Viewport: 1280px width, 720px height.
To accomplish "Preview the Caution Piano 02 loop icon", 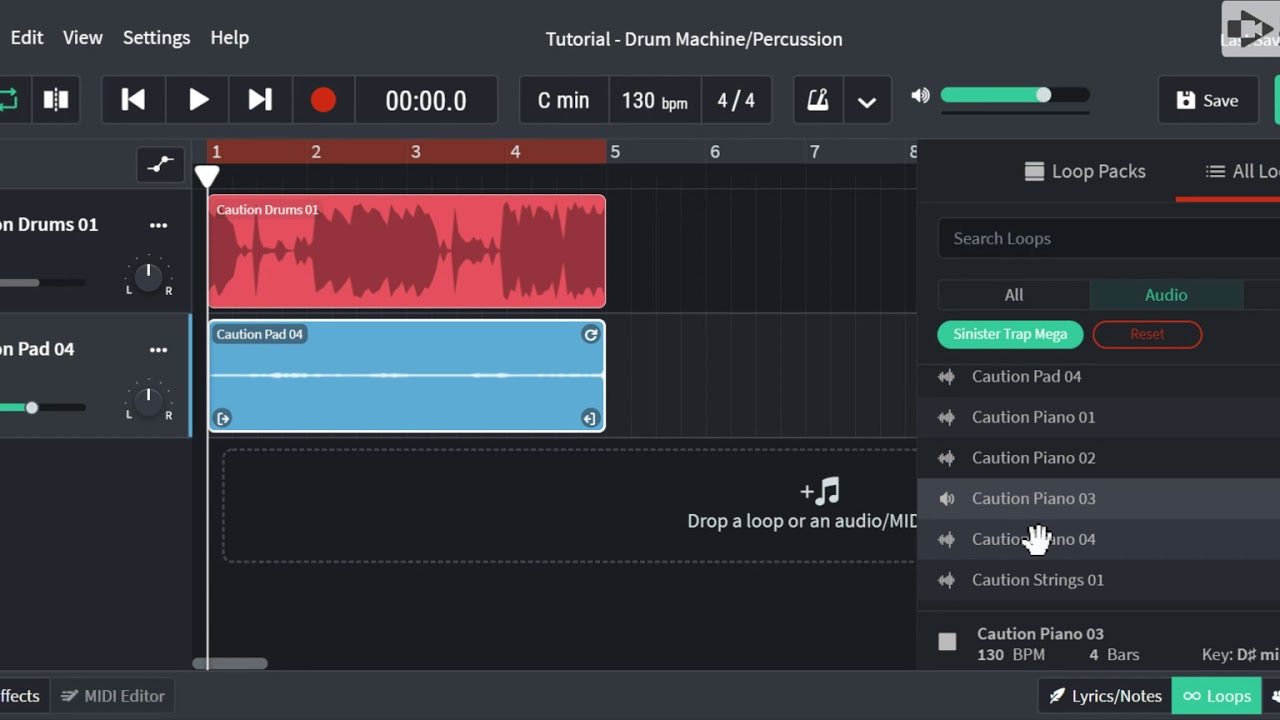I will pyautogui.click(x=946, y=458).
